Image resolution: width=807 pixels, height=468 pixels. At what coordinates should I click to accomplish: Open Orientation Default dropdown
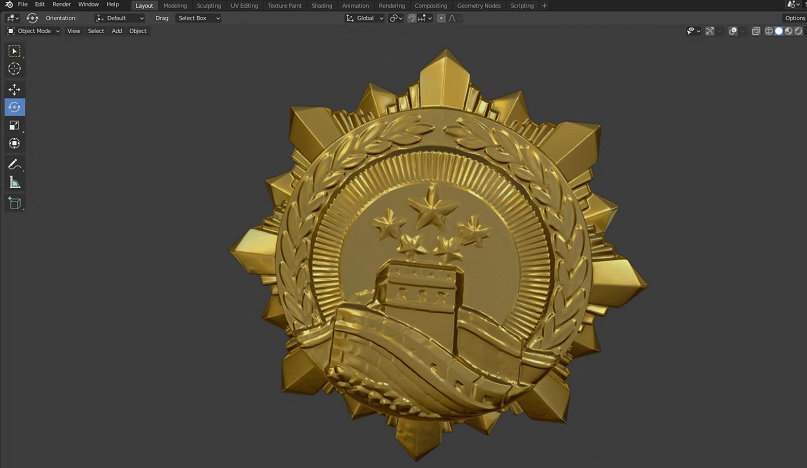pos(119,18)
